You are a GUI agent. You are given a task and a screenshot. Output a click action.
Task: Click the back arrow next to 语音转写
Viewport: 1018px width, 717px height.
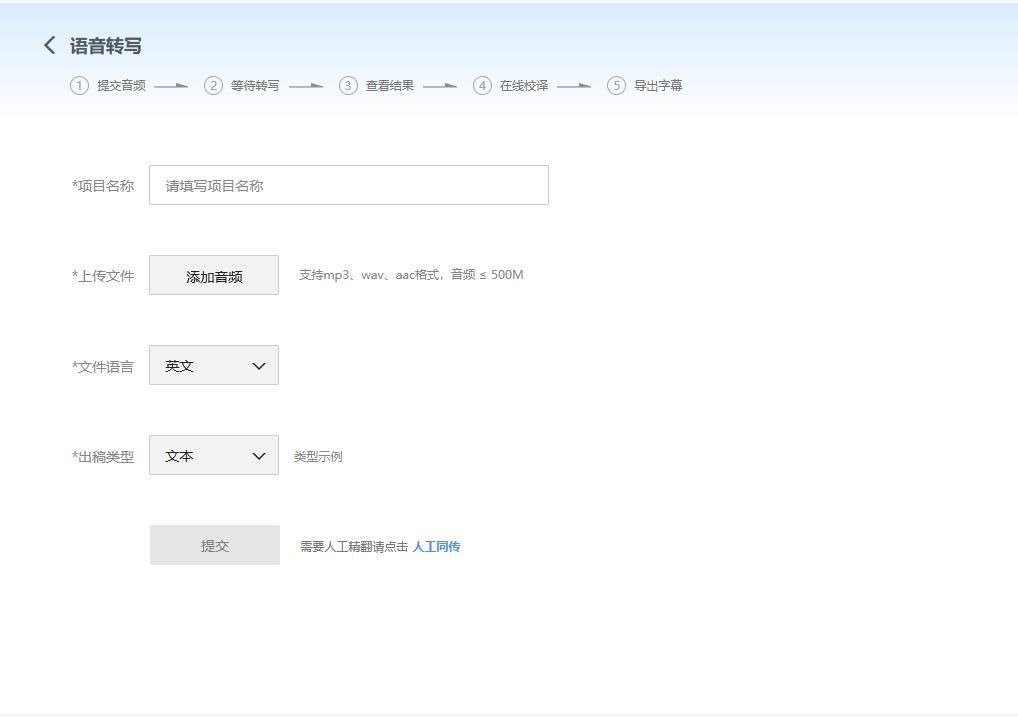(x=47, y=45)
